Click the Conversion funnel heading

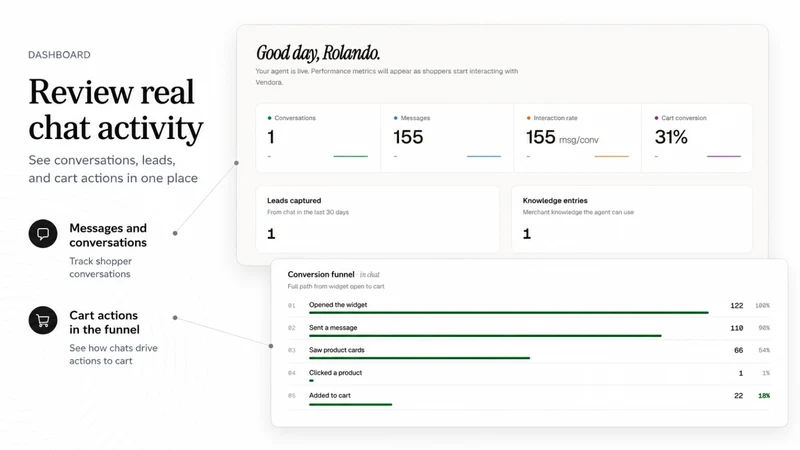321,274
